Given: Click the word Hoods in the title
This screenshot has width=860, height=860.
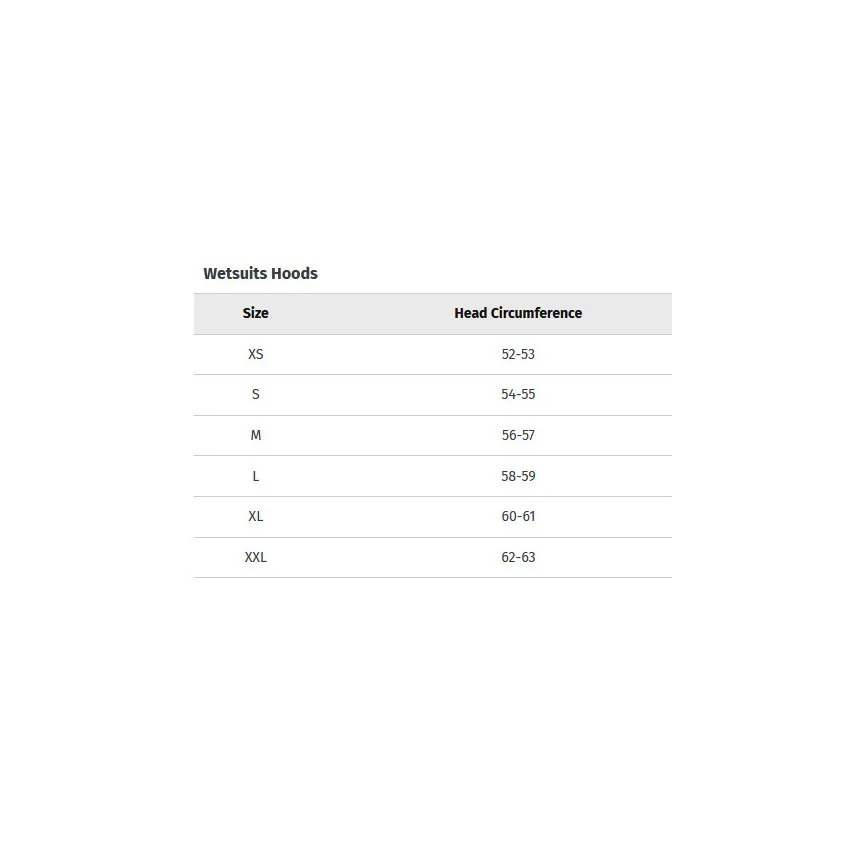Looking at the screenshot, I should [x=295, y=273].
